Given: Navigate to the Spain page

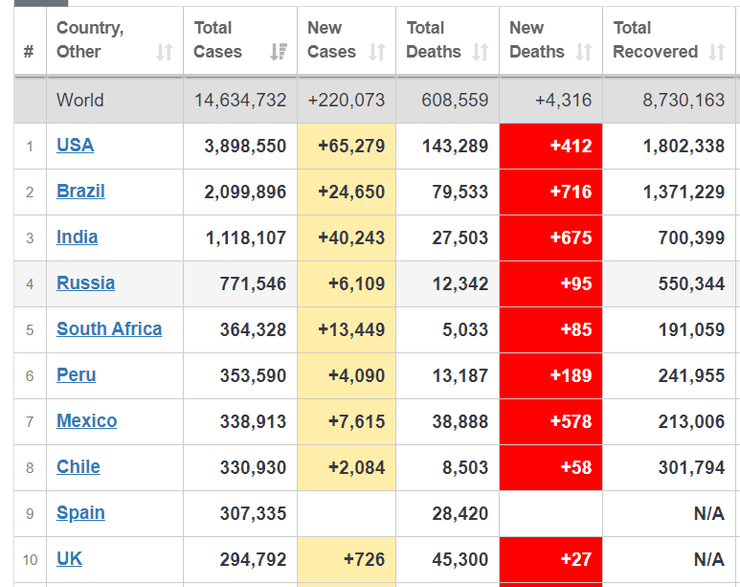Looking at the screenshot, I should [x=80, y=513].
